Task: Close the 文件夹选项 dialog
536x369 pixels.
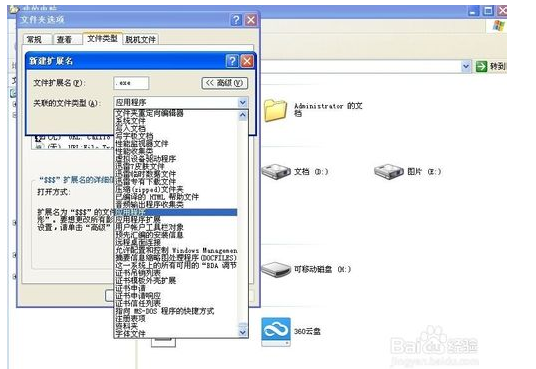Action: coord(251,20)
